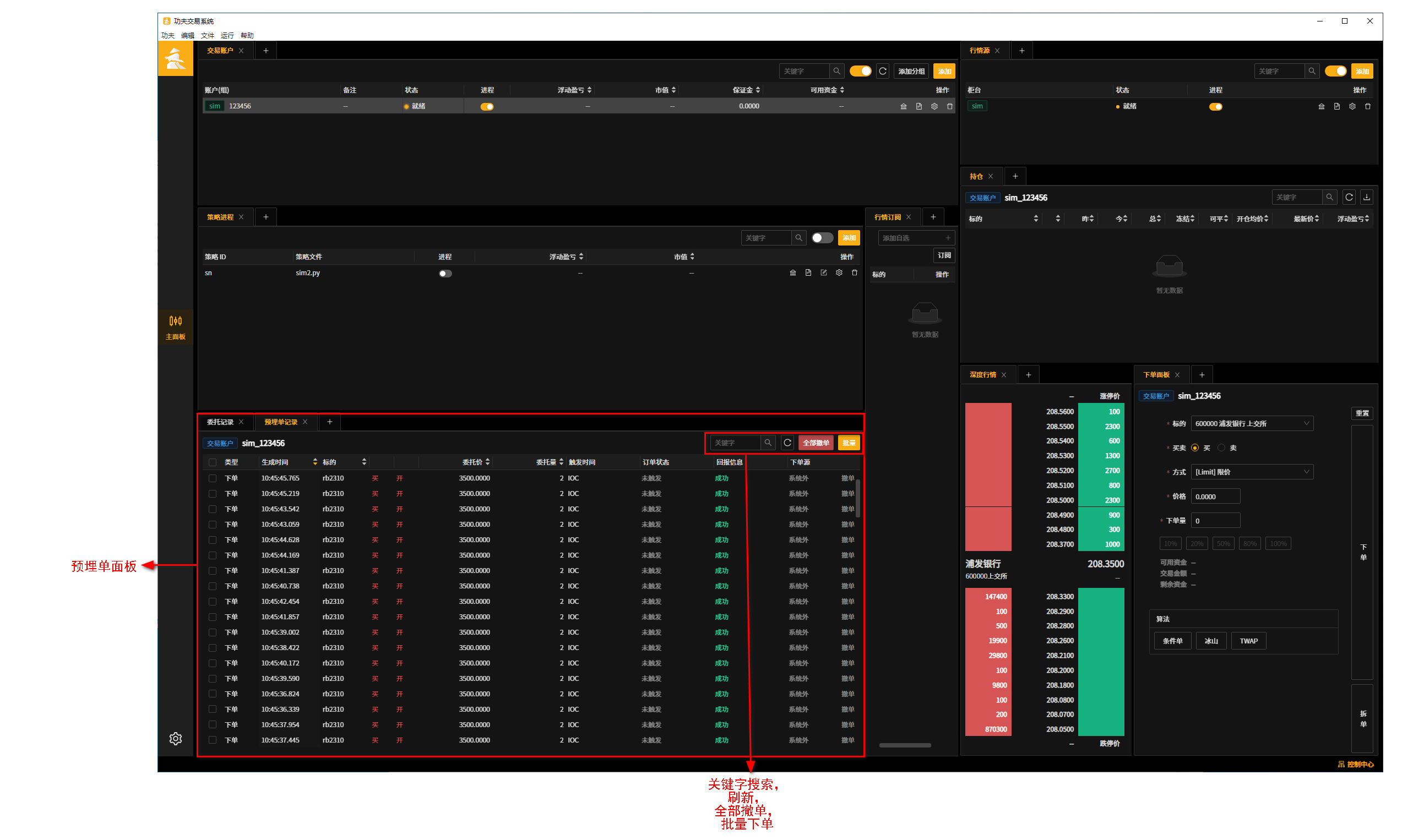The image size is (1413, 840).
Task: Enable process switch for strategy sn
Action: [x=445, y=274]
